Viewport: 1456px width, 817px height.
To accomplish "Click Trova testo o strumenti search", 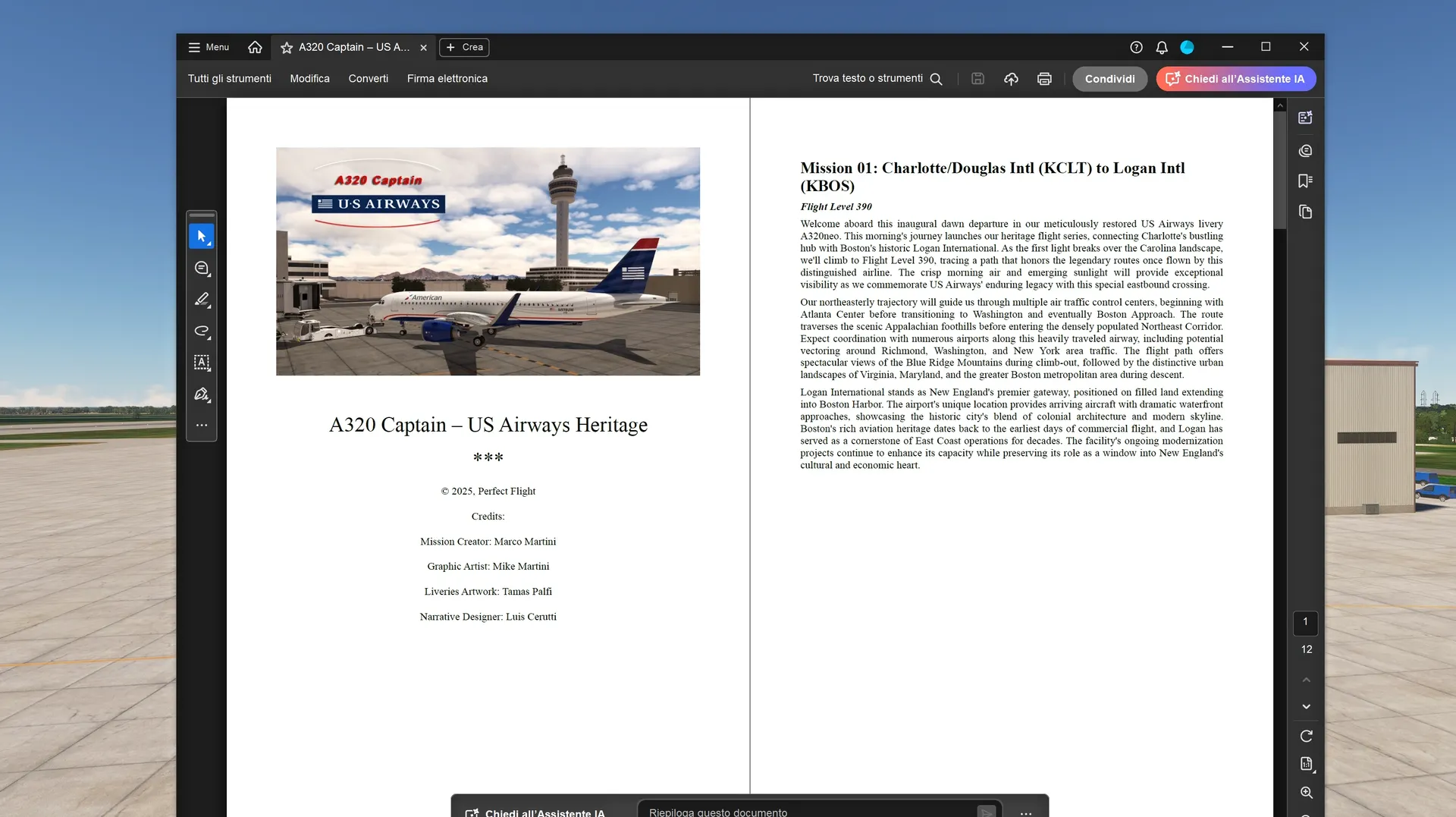I will coord(877,79).
